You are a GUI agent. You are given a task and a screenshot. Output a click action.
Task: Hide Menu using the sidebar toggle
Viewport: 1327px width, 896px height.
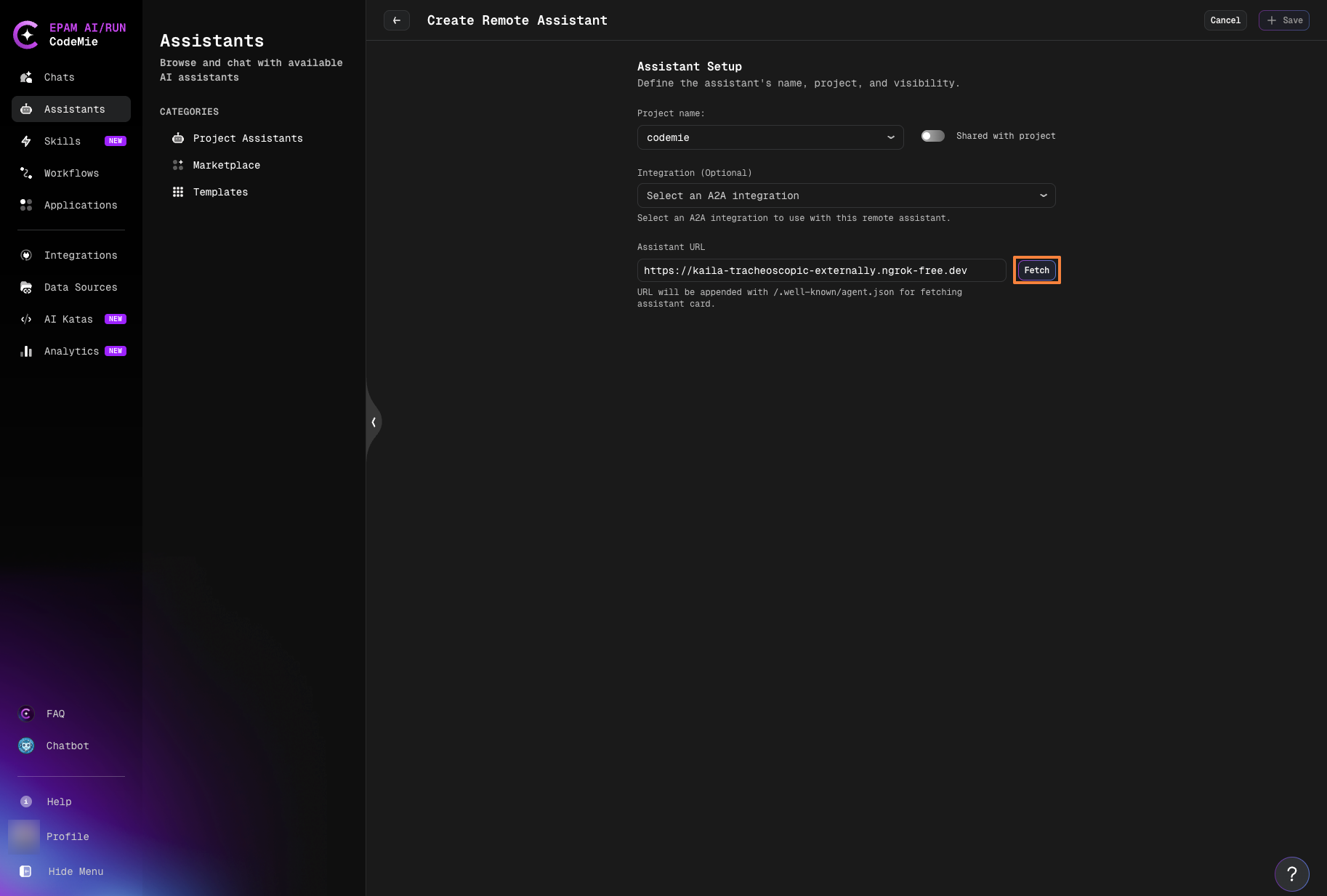tap(26, 872)
